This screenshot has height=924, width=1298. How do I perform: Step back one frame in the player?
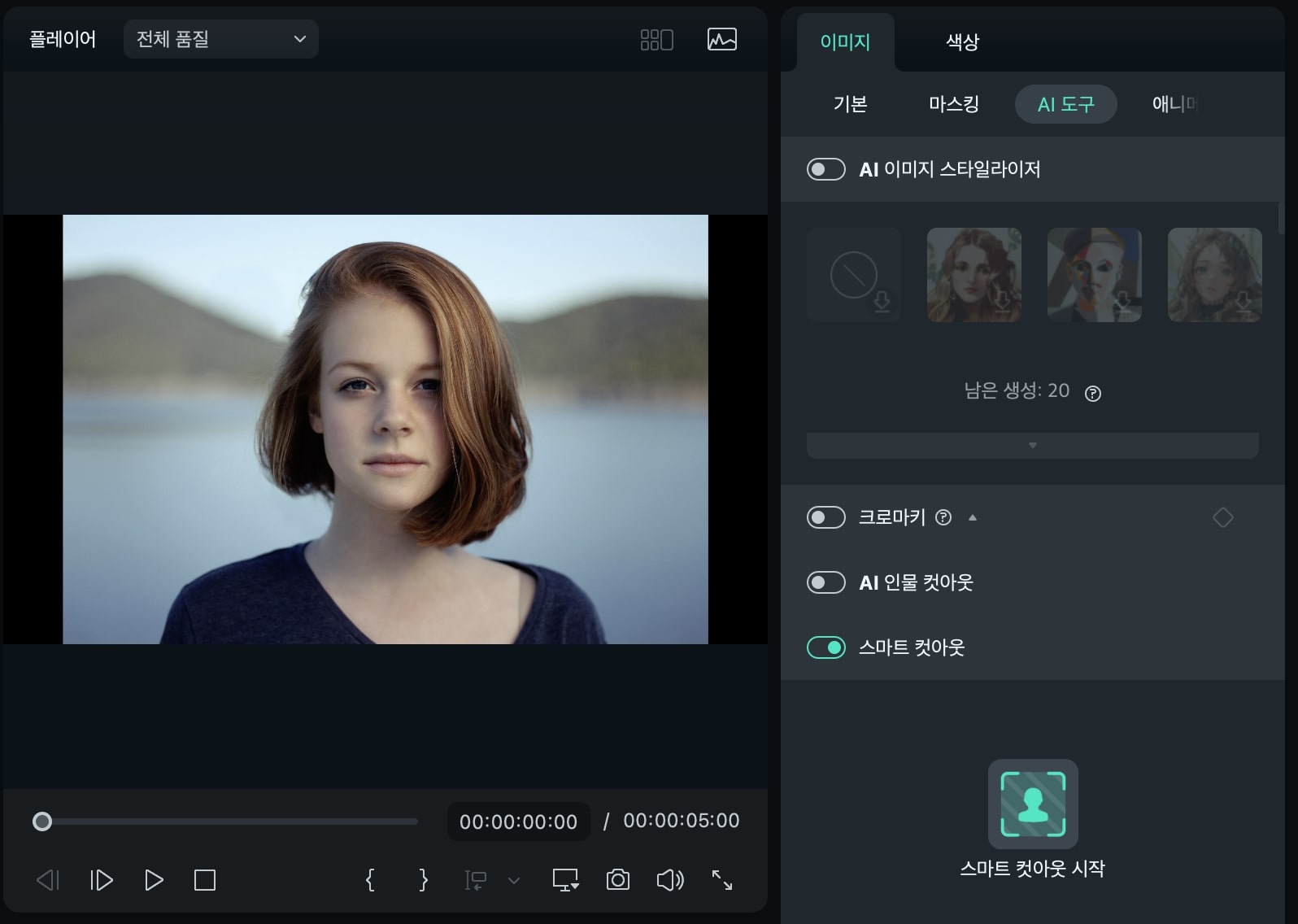coord(48,880)
